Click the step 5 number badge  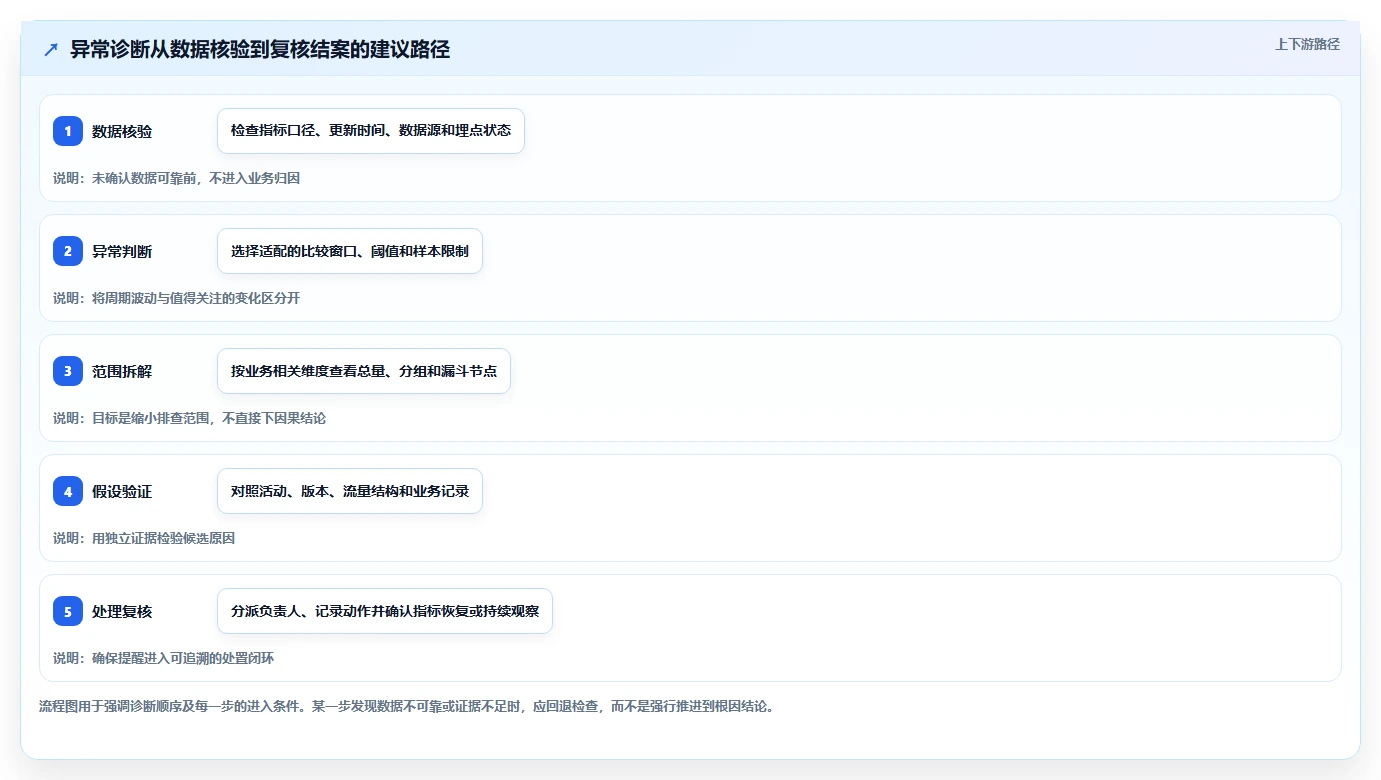click(68, 611)
